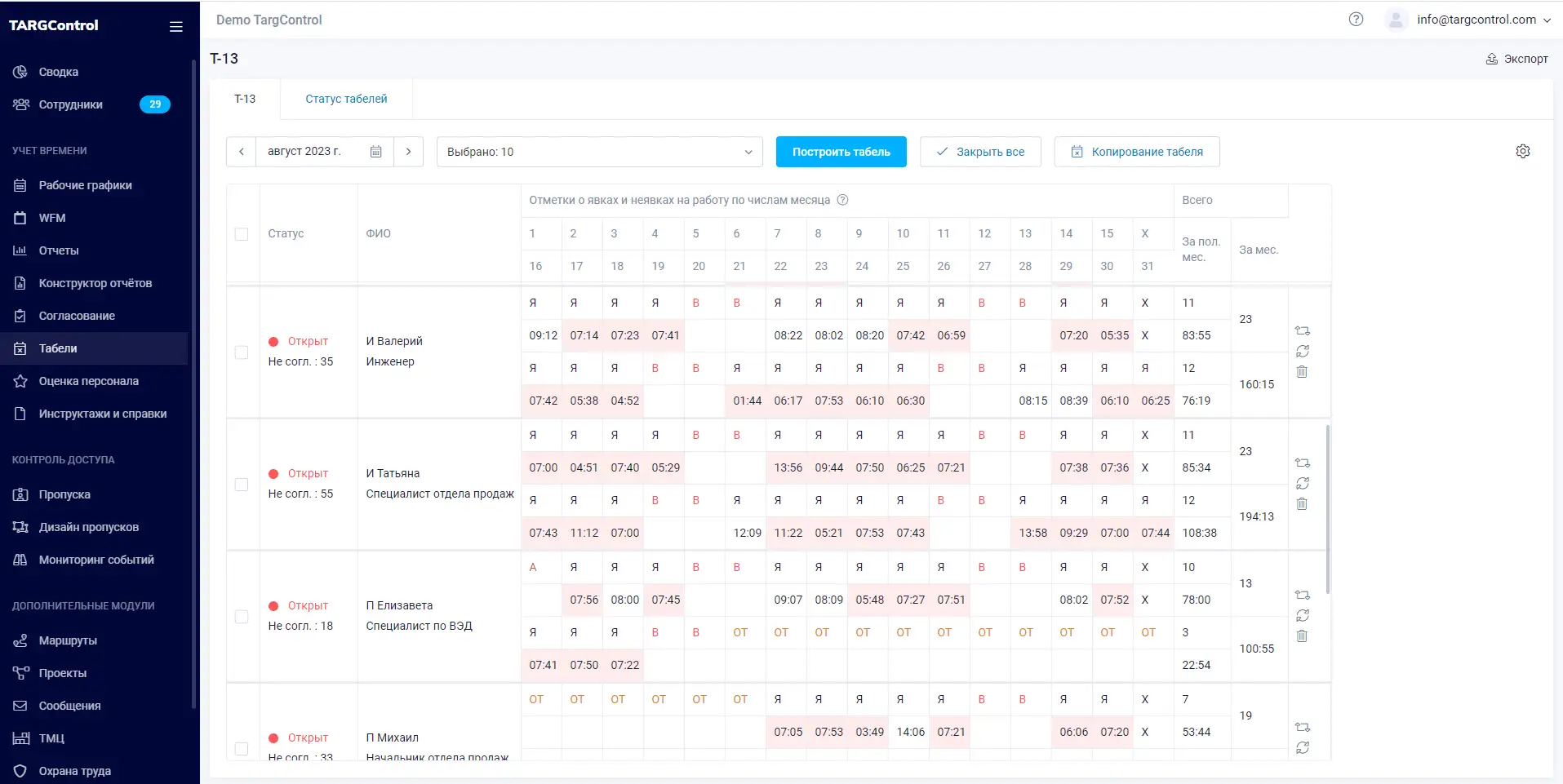Go to Рабочие графики
Screen dimensions: 1563x784
pyautogui.click(x=94, y=185)
